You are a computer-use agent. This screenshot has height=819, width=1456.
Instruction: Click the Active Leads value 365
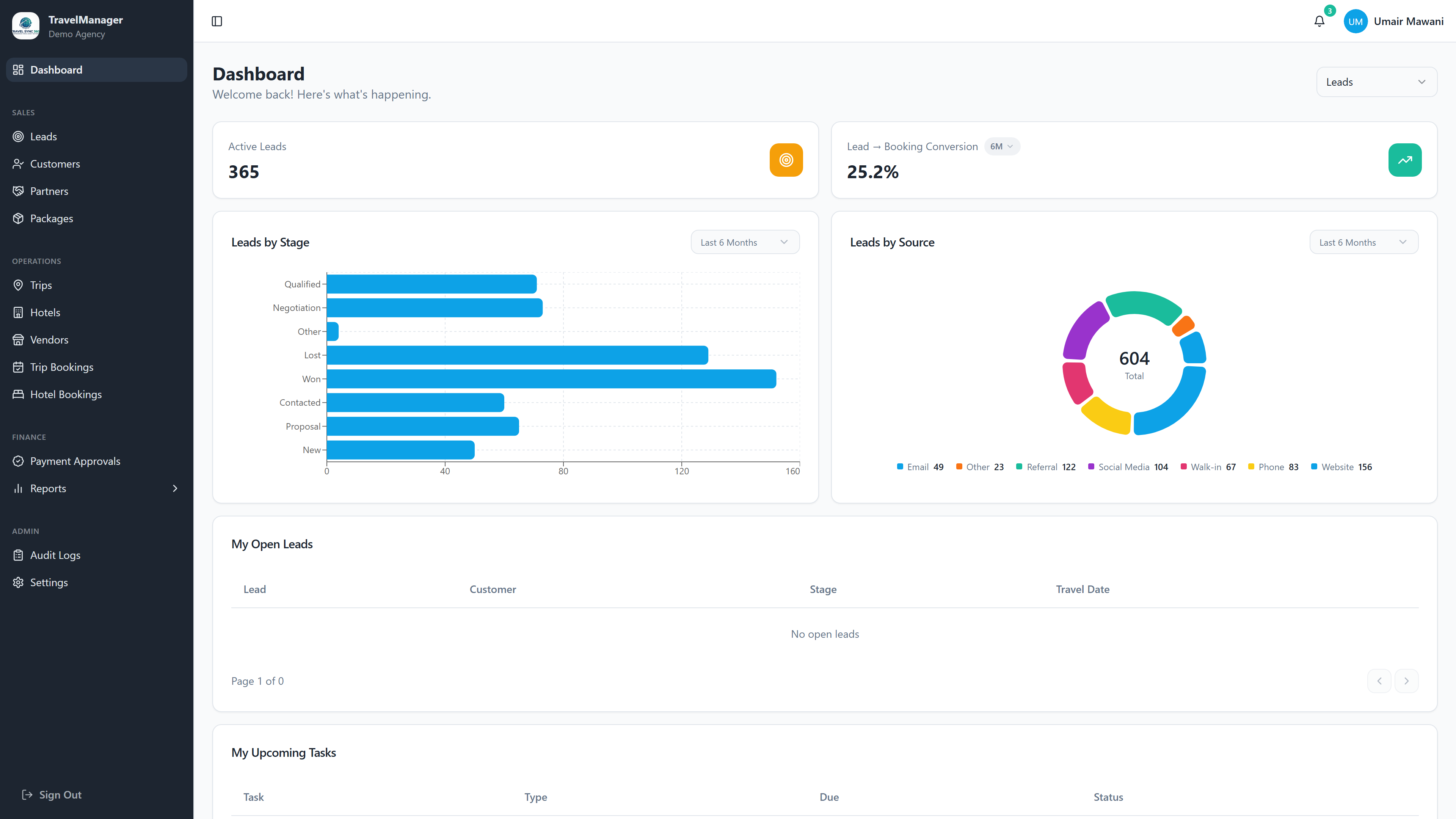[243, 172]
